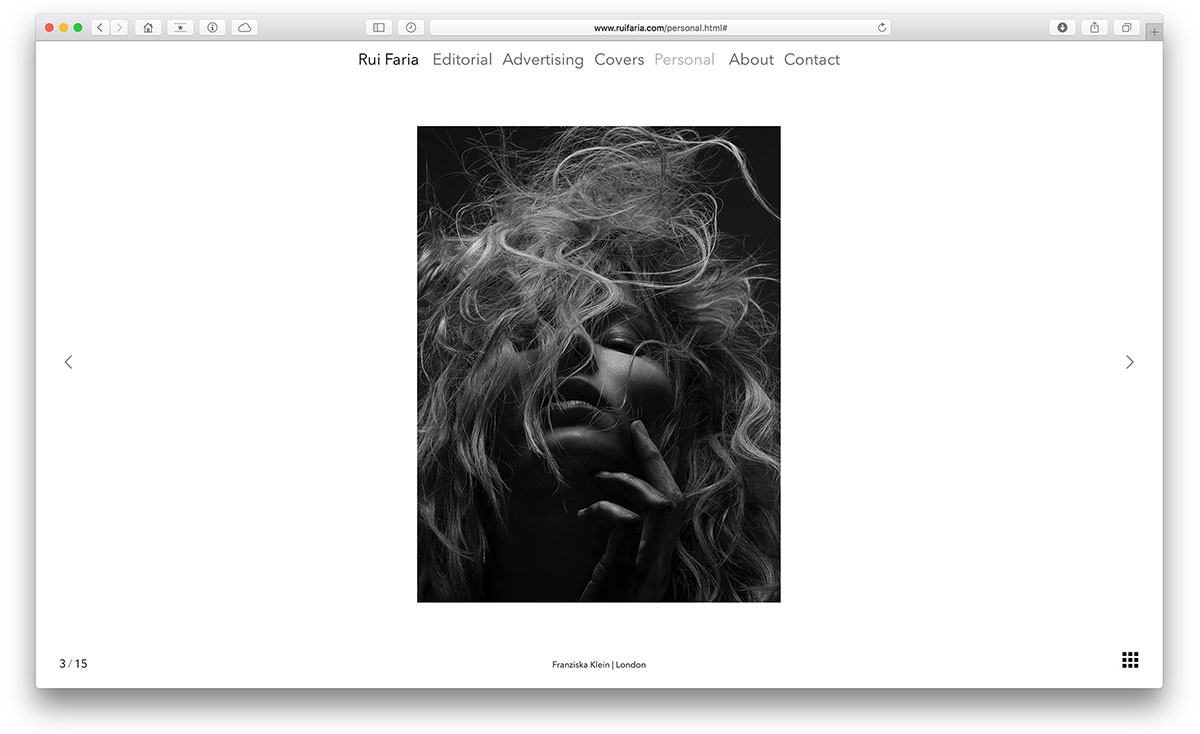Open the Advertising section
This screenshot has width=1200, height=734.
coord(543,60)
